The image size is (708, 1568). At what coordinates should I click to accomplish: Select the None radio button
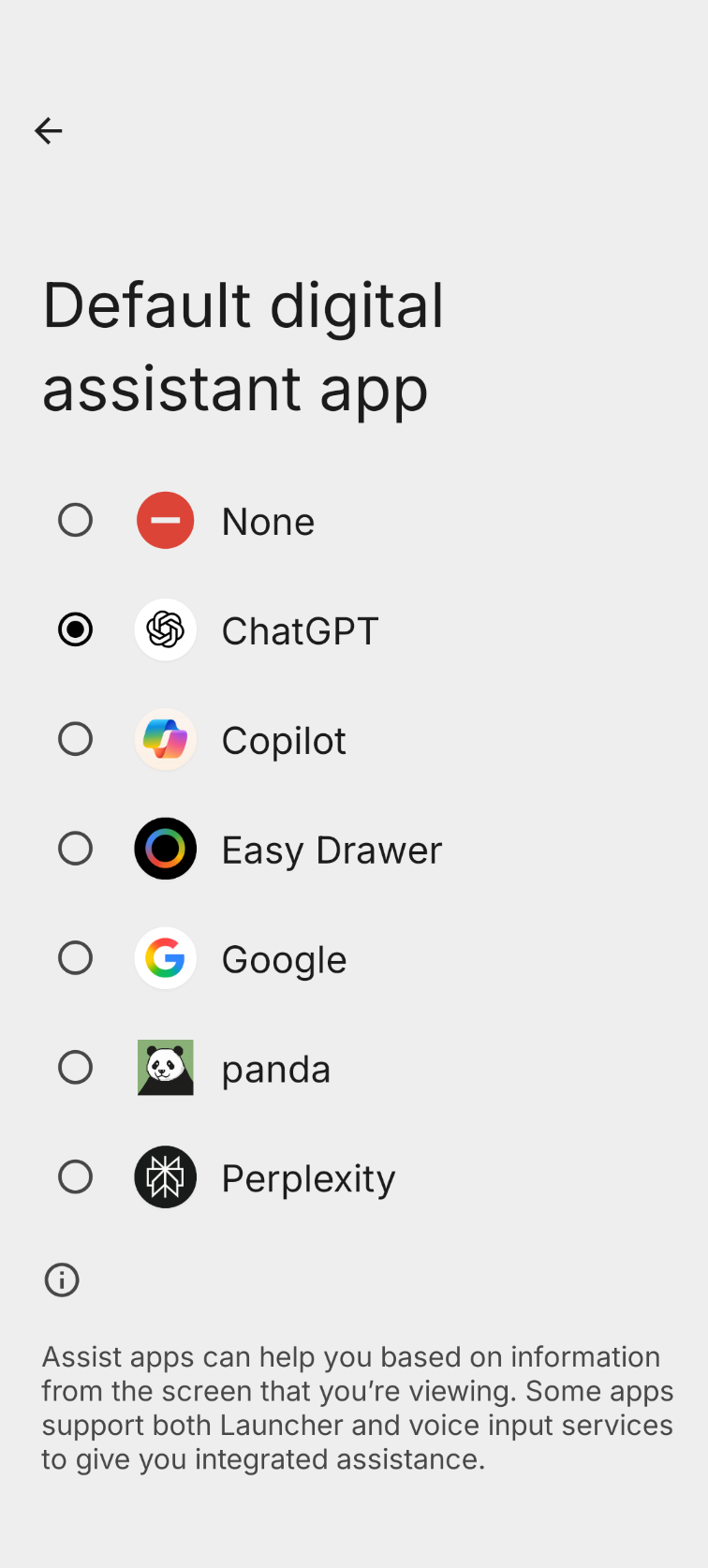pyautogui.click(x=76, y=521)
